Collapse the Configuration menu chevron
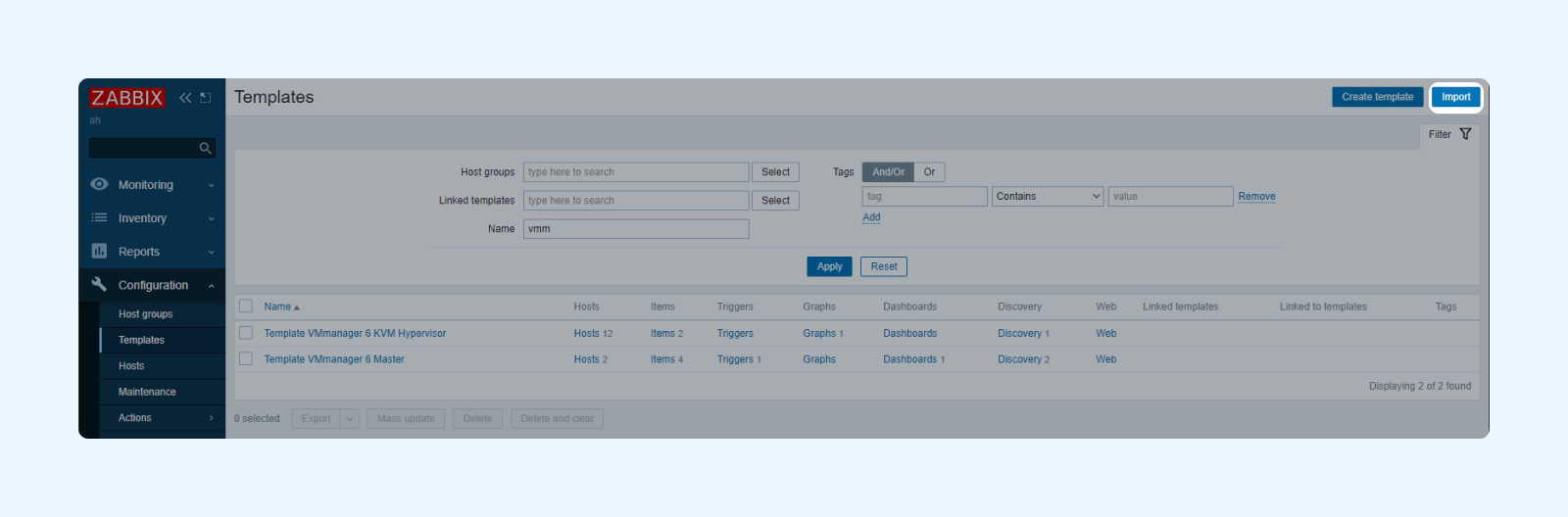Screen dimensions: 1568x517 click(x=211, y=285)
